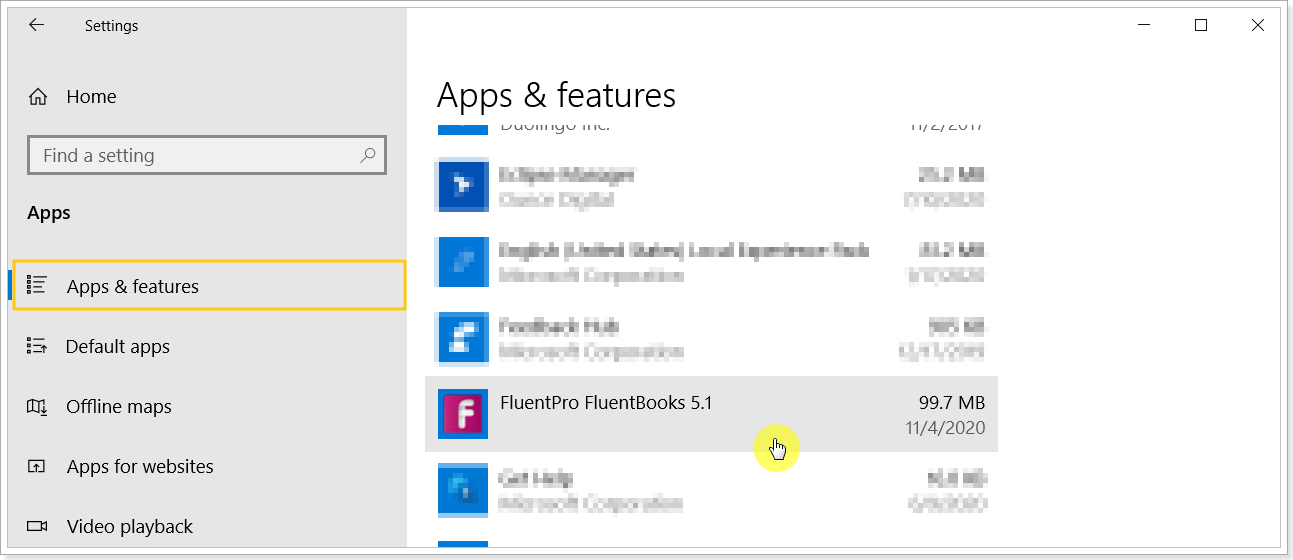Click the FluentBooks pink F icon

click(464, 414)
